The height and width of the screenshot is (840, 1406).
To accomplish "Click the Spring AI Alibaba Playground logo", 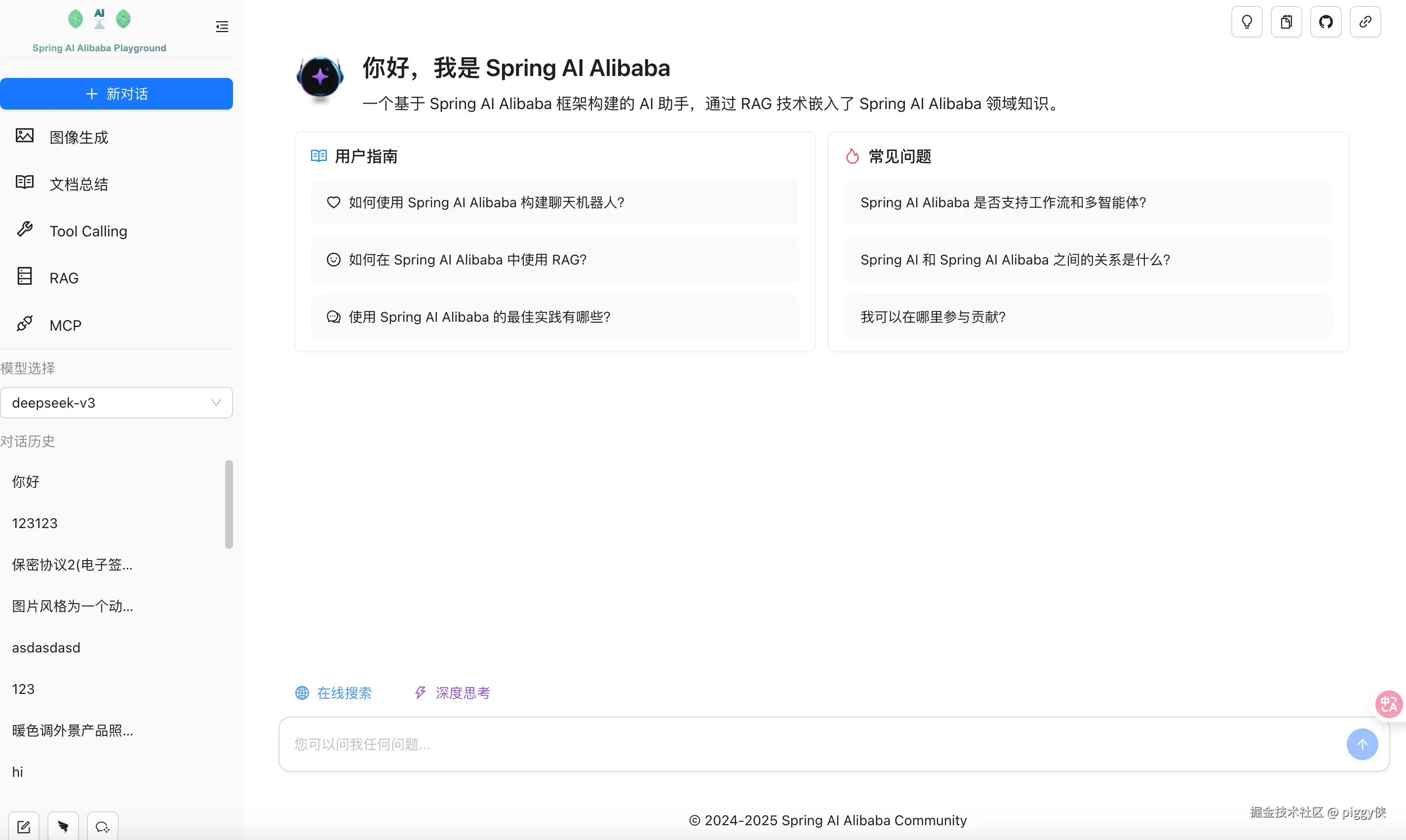I will click(99, 19).
